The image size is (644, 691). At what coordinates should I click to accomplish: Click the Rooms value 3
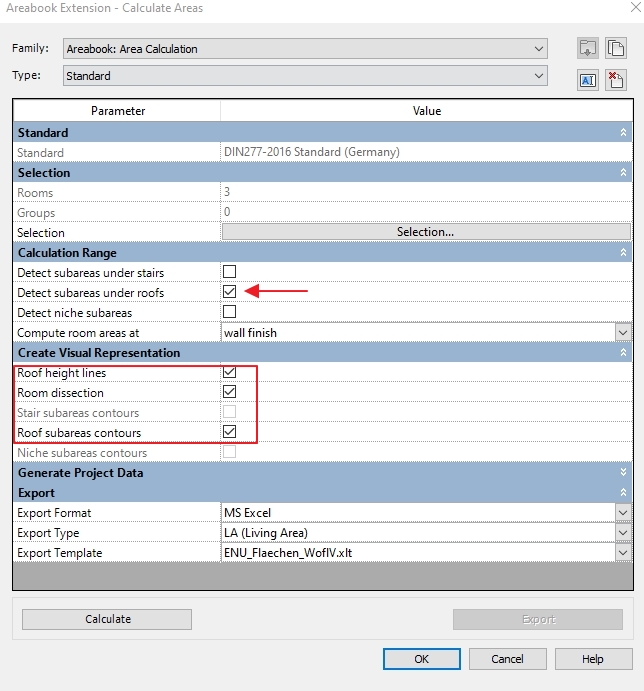click(227, 192)
